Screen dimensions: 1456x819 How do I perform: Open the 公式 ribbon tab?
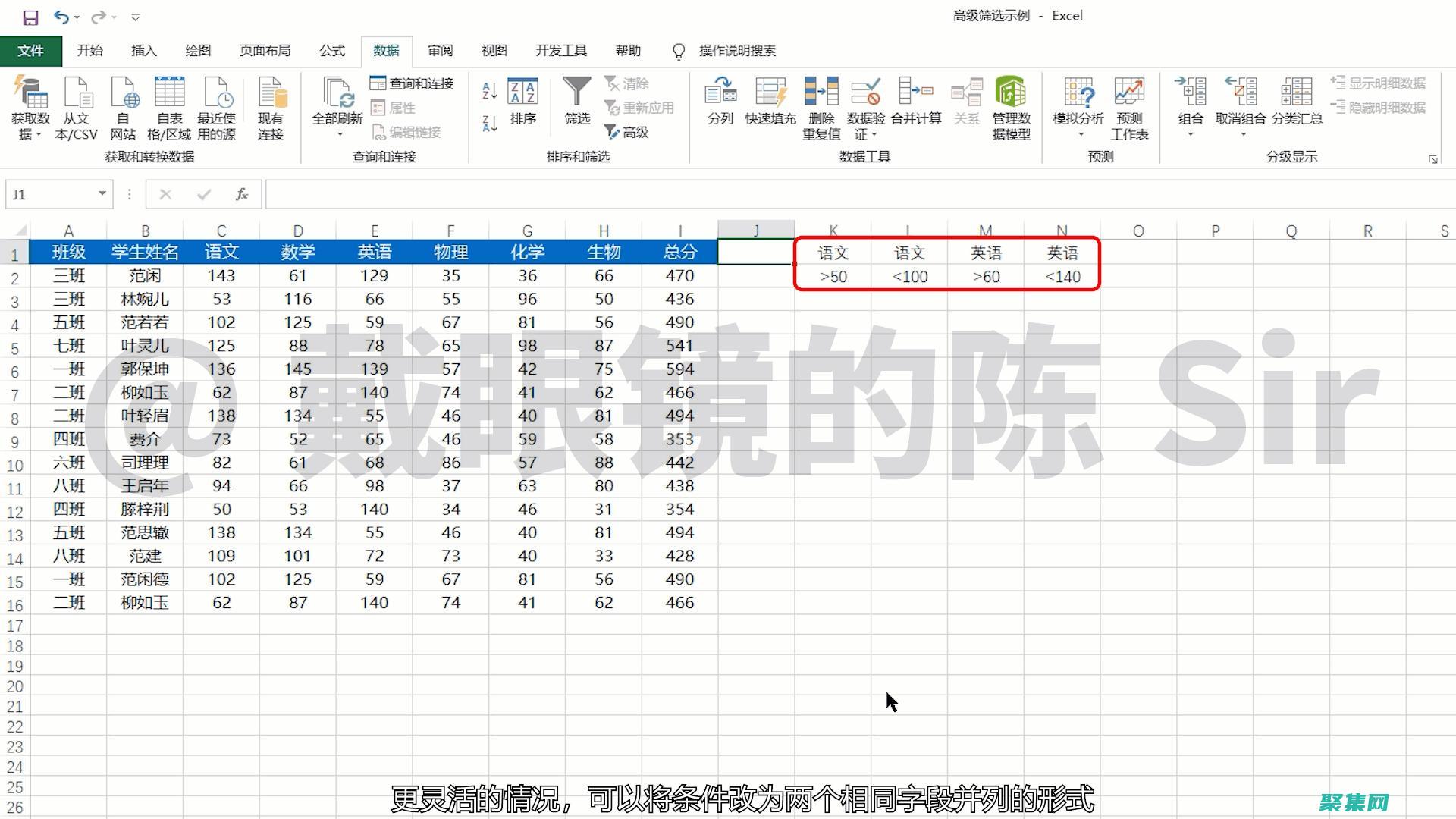coord(331,50)
